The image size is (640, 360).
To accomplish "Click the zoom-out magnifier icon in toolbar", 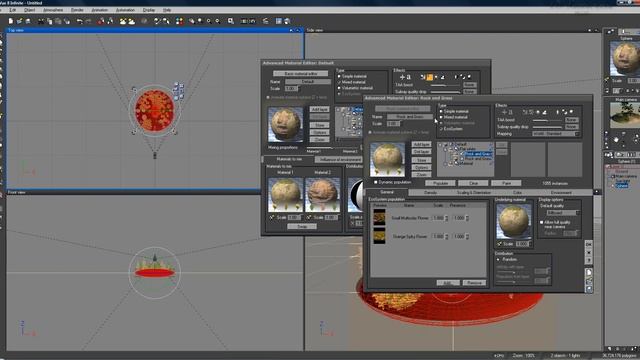I will (x=218, y=21).
